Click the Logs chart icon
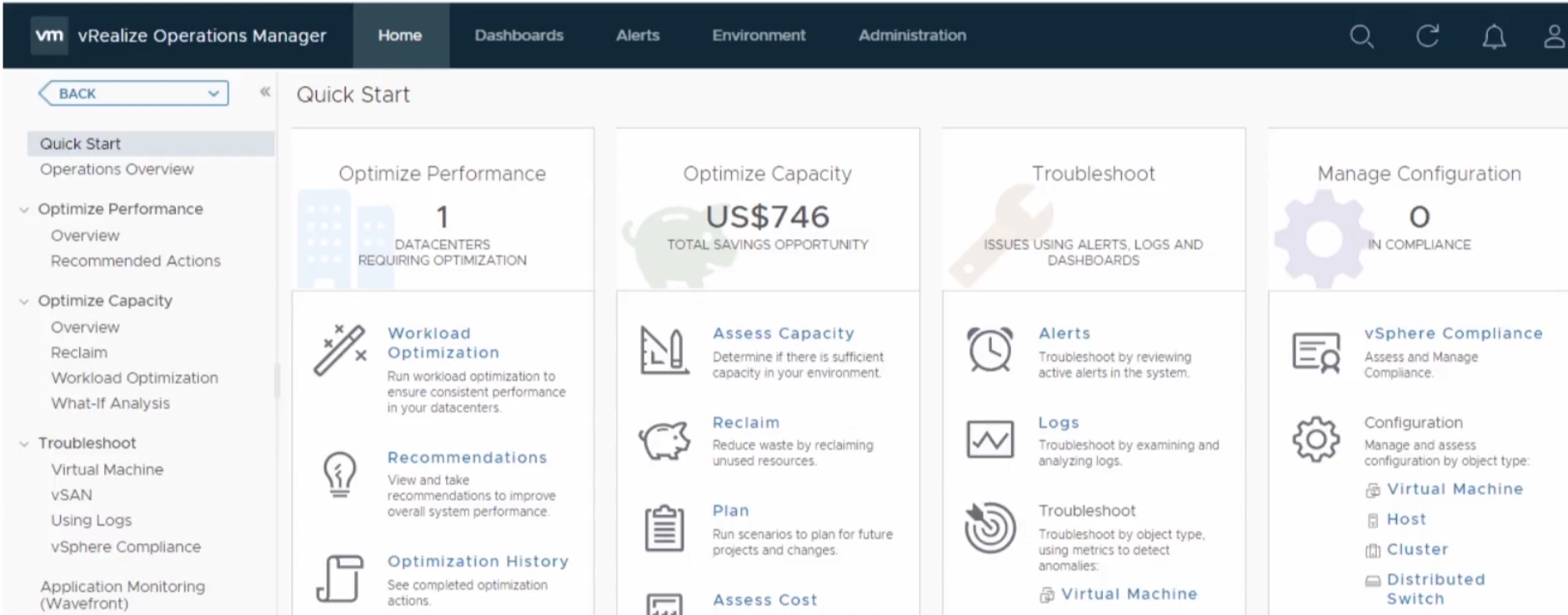Screen dimensions: 1568x615 989,439
